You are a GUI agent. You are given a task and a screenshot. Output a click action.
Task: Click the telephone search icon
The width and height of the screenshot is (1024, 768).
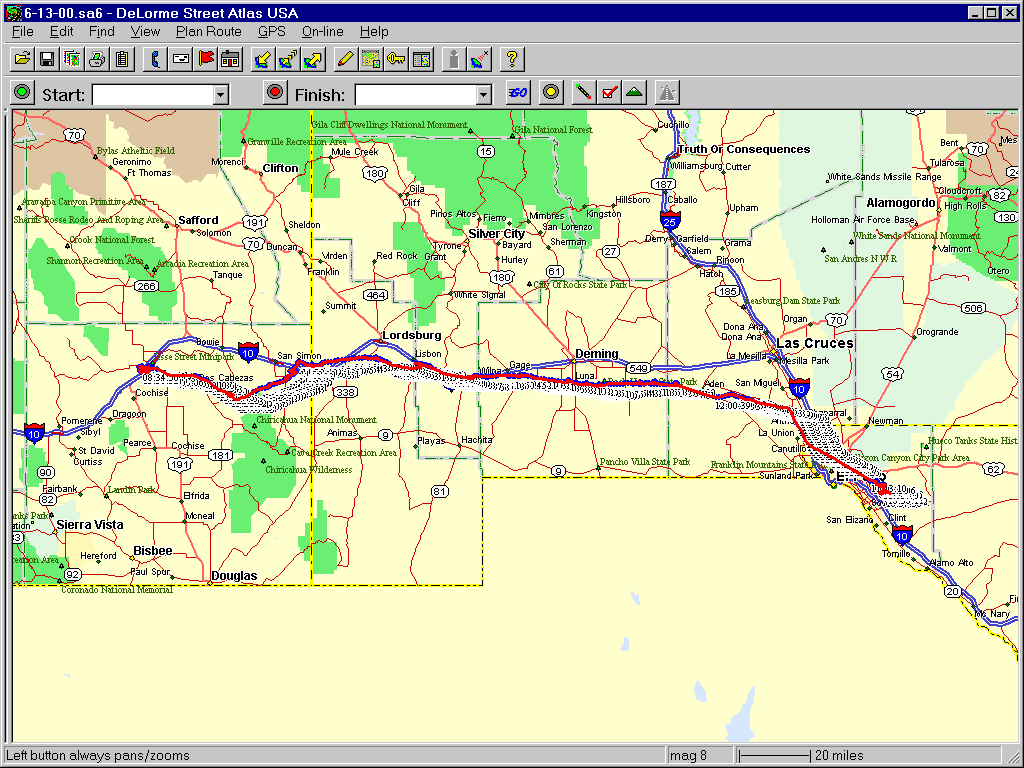click(155, 59)
